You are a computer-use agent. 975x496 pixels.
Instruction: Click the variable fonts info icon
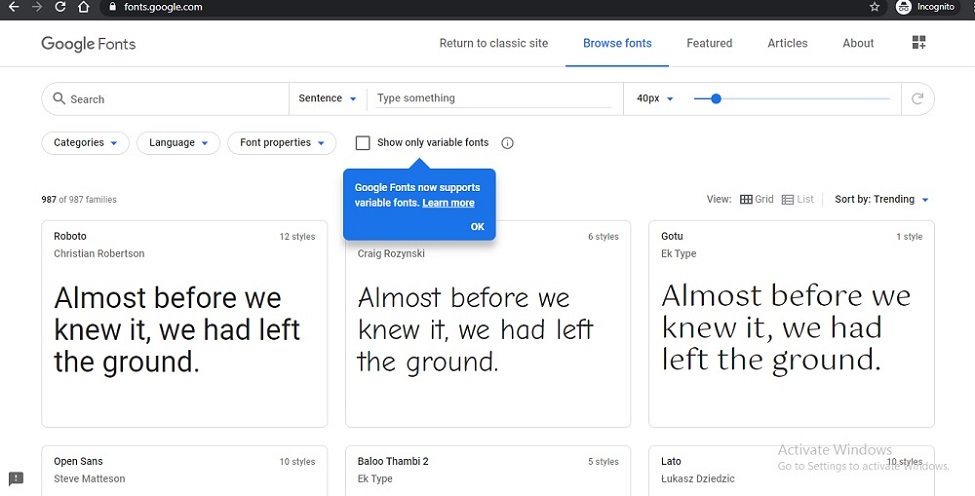507,143
